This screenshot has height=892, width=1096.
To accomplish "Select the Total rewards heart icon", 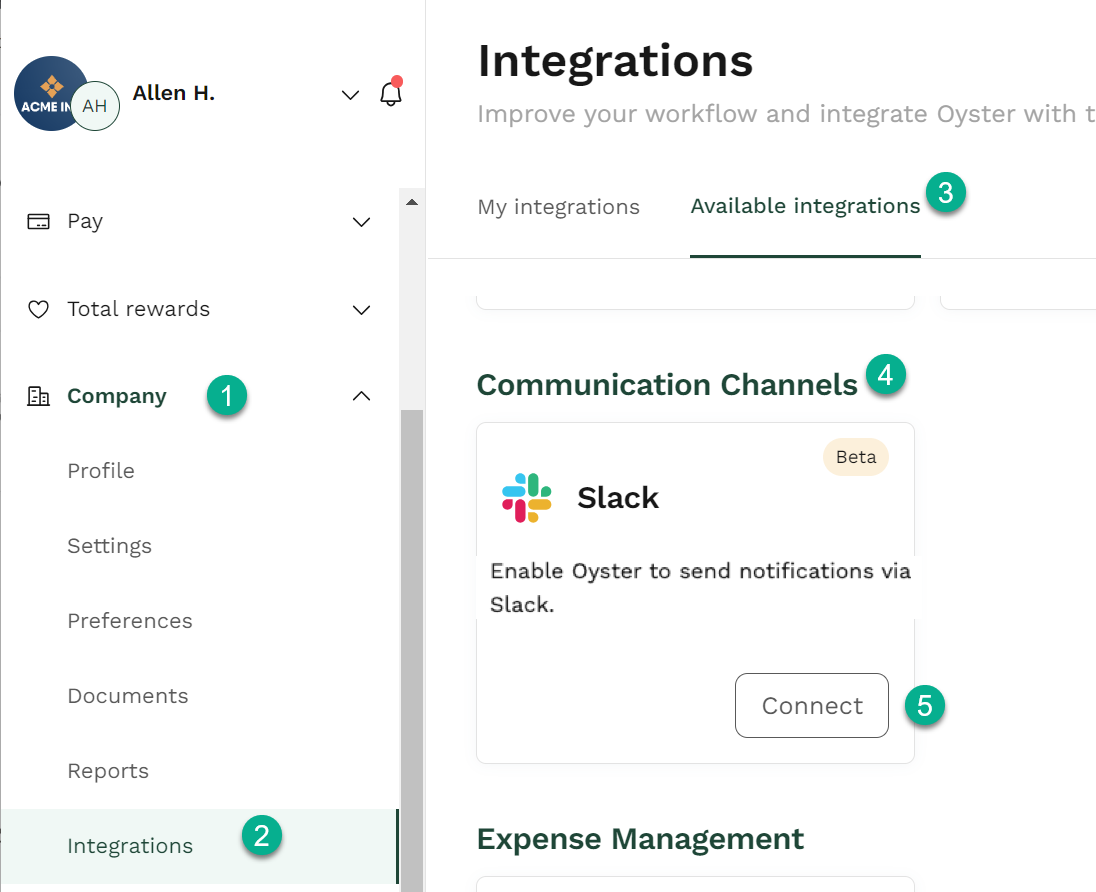I will click(x=38, y=309).
